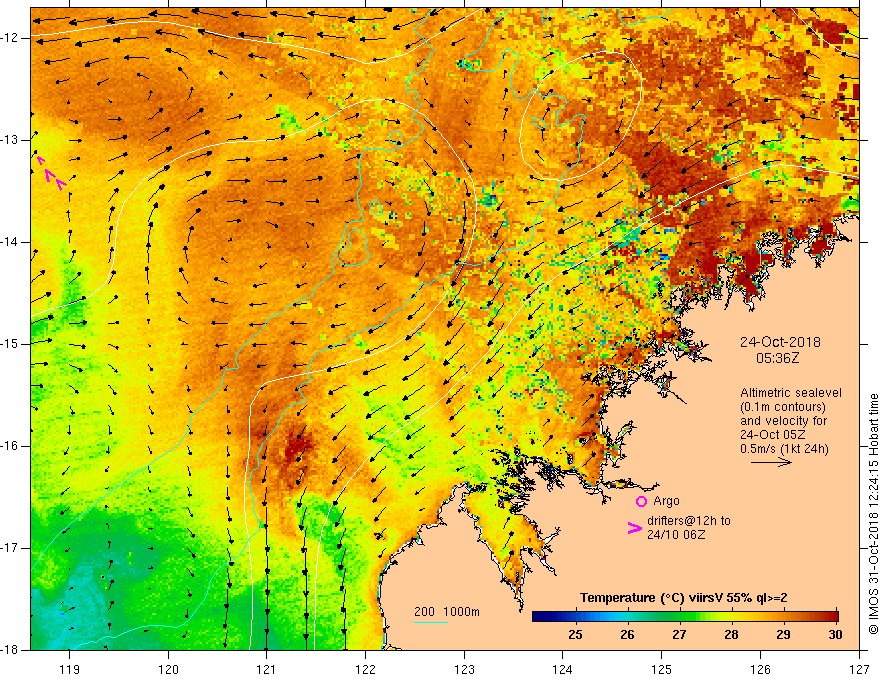Click the colorbar near 27 green section
The height and width of the screenshot is (680, 880).
(680, 617)
